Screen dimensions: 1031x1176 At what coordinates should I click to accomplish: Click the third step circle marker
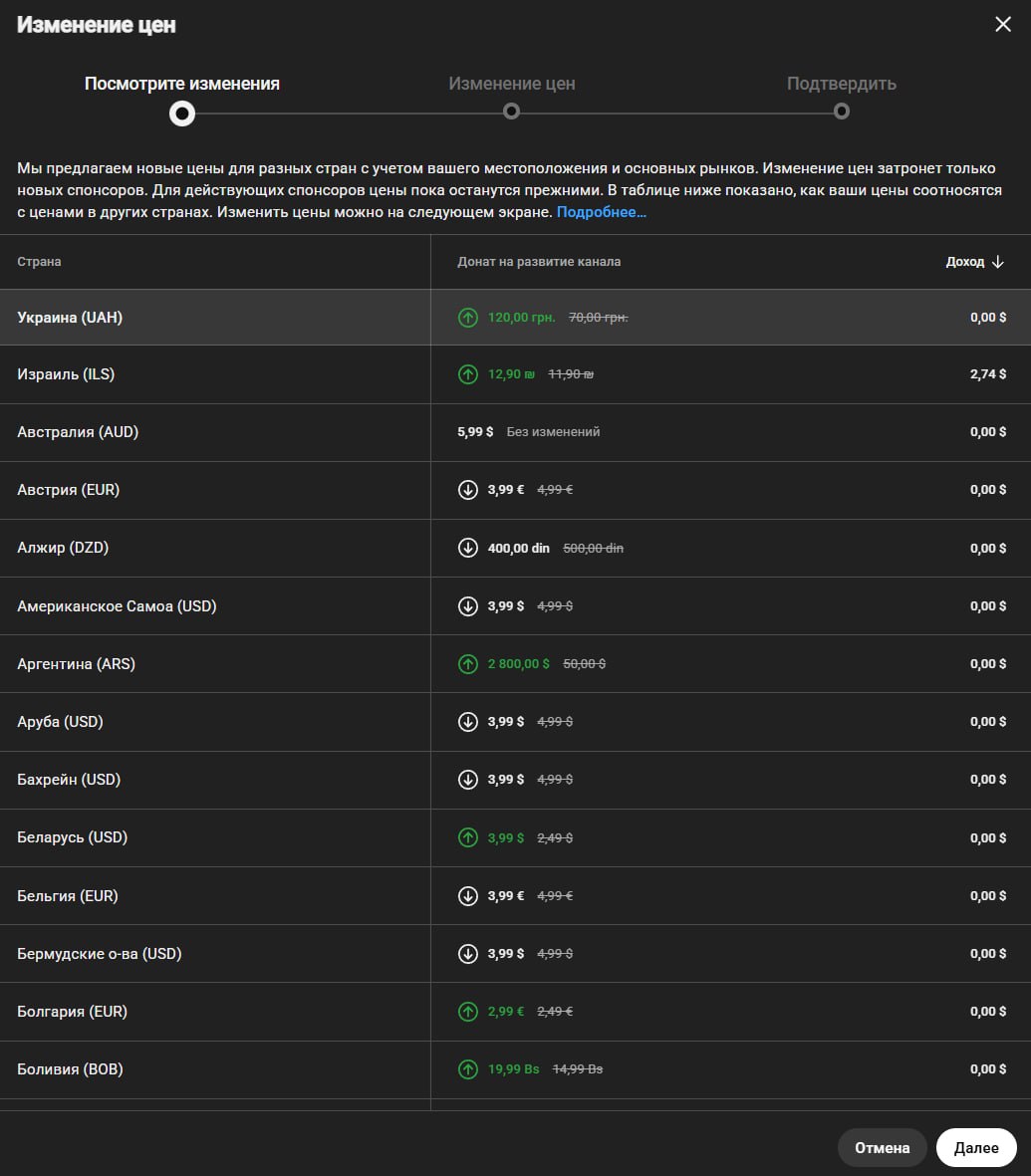tap(841, 111)
